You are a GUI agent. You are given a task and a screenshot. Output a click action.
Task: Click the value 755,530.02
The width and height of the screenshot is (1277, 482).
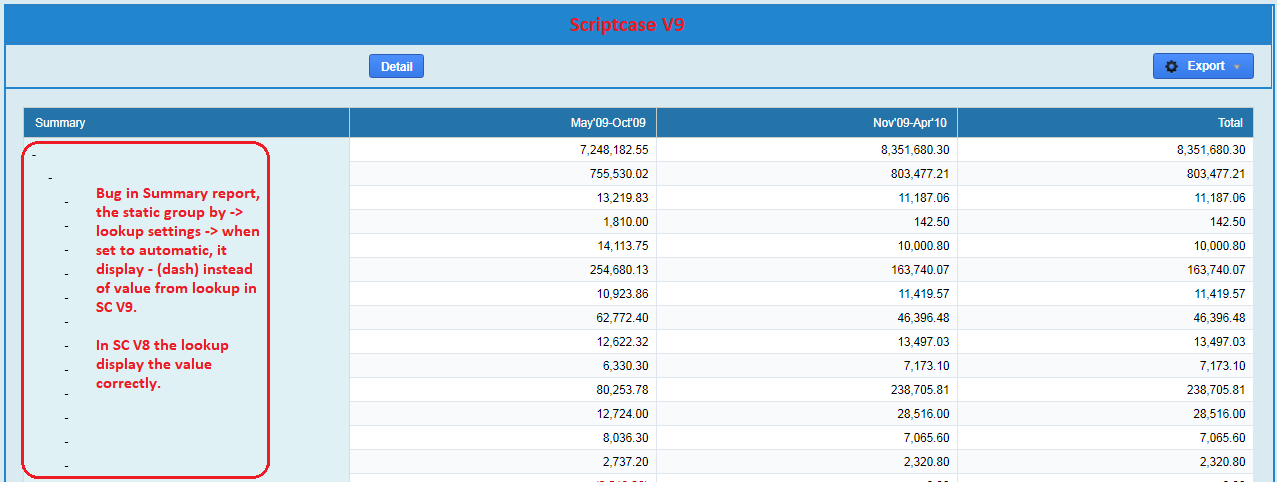(620, 174)
